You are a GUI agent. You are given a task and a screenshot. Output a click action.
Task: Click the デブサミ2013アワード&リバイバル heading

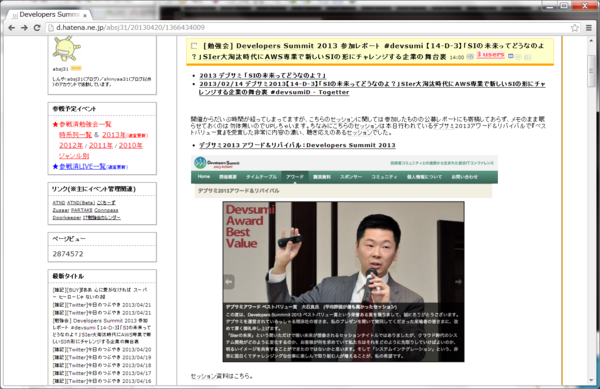pyautogui.click(x=238, y=190)
